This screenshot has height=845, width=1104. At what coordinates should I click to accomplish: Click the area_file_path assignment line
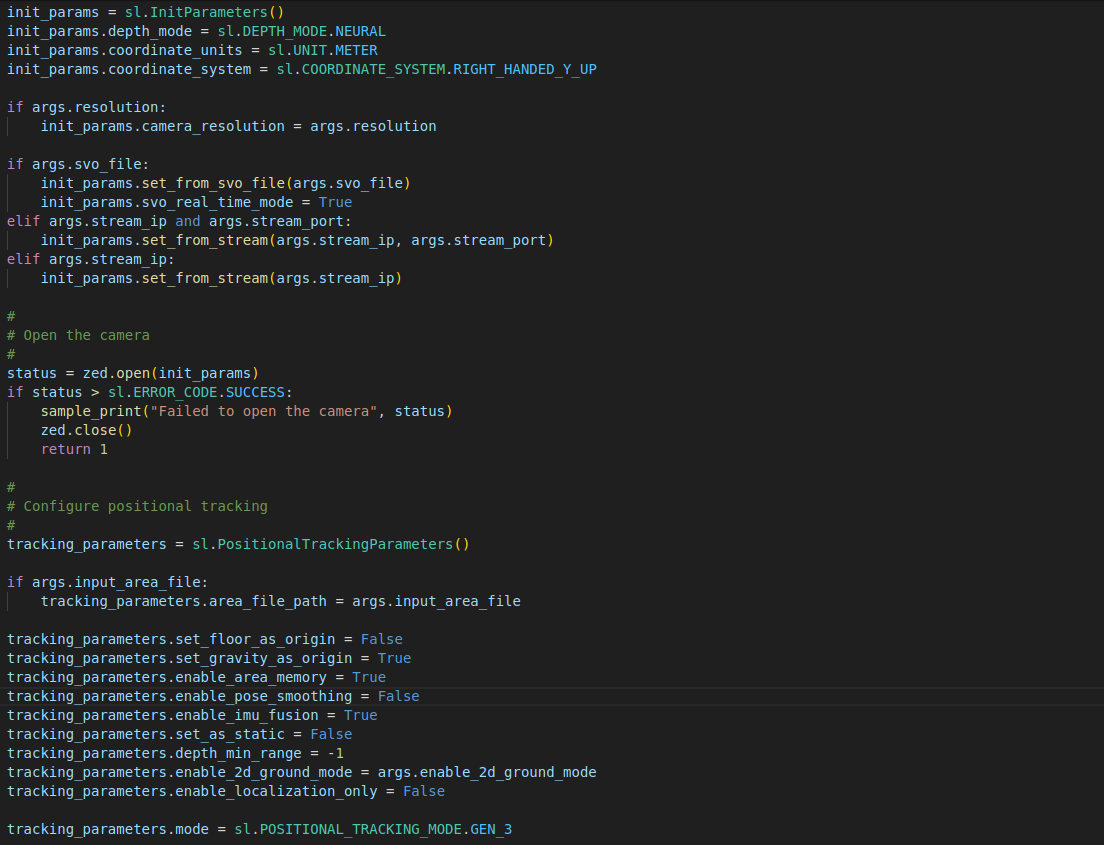click(280, 601)
